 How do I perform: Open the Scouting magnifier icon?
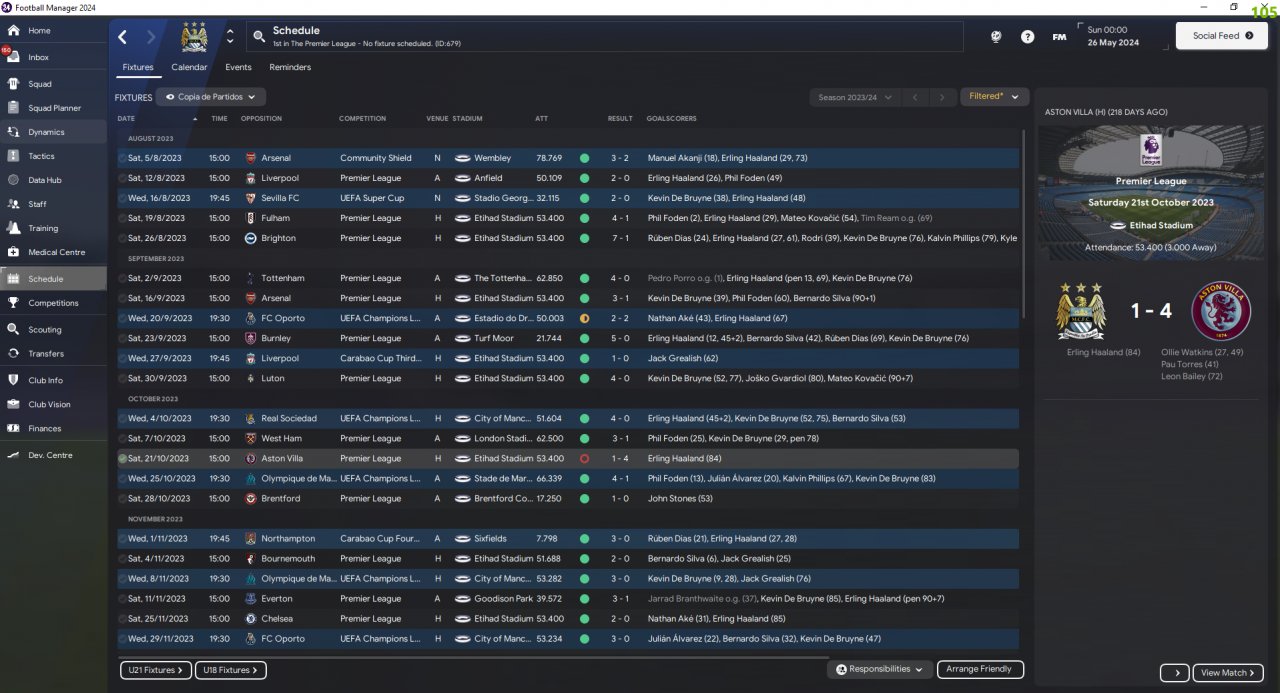(13, 329)
